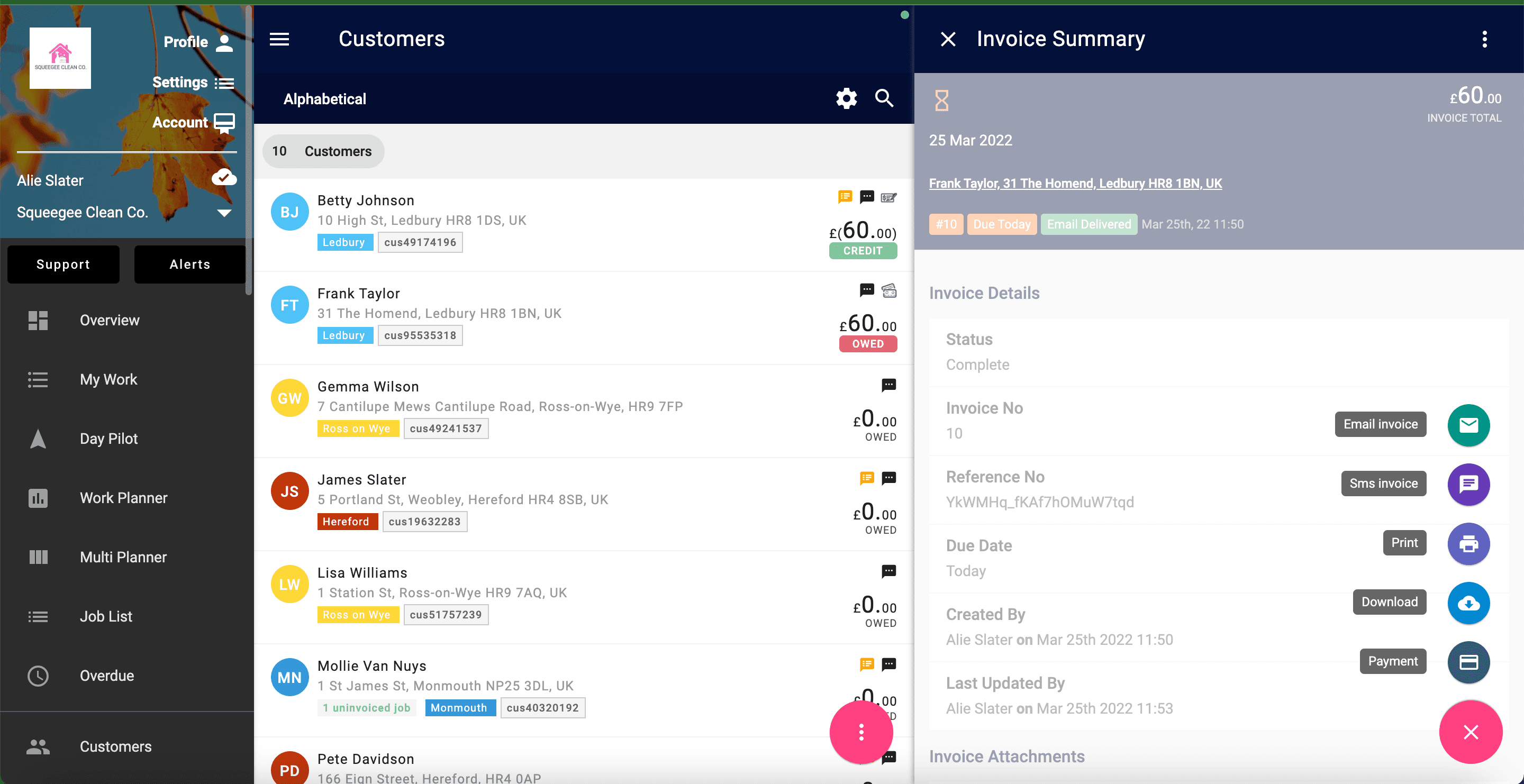Click the Sms invoice chat icon
Screen dimensions: 1524x784
tap(1468, 484)
